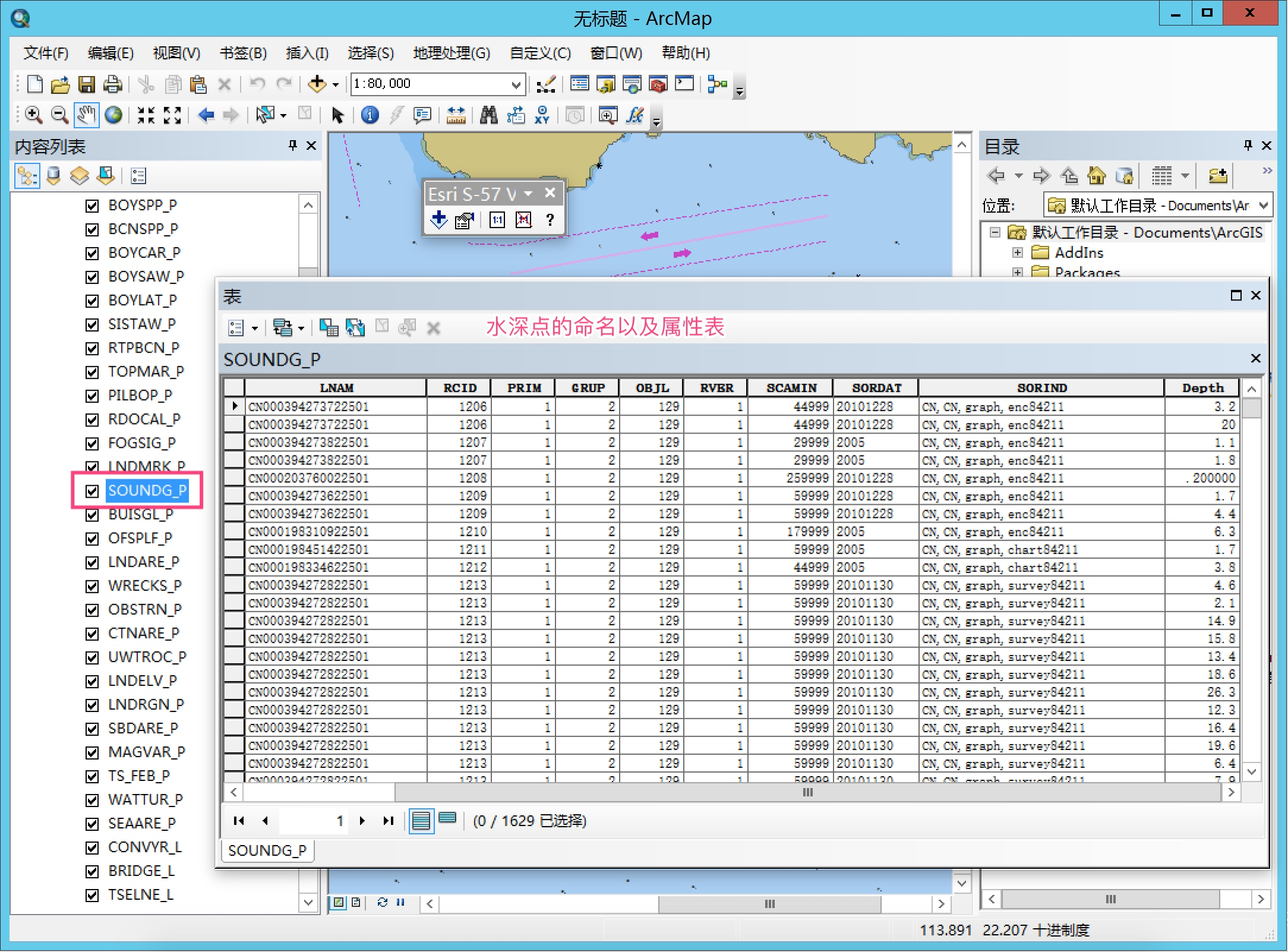Go to last record in table

[x=389, y=821]
